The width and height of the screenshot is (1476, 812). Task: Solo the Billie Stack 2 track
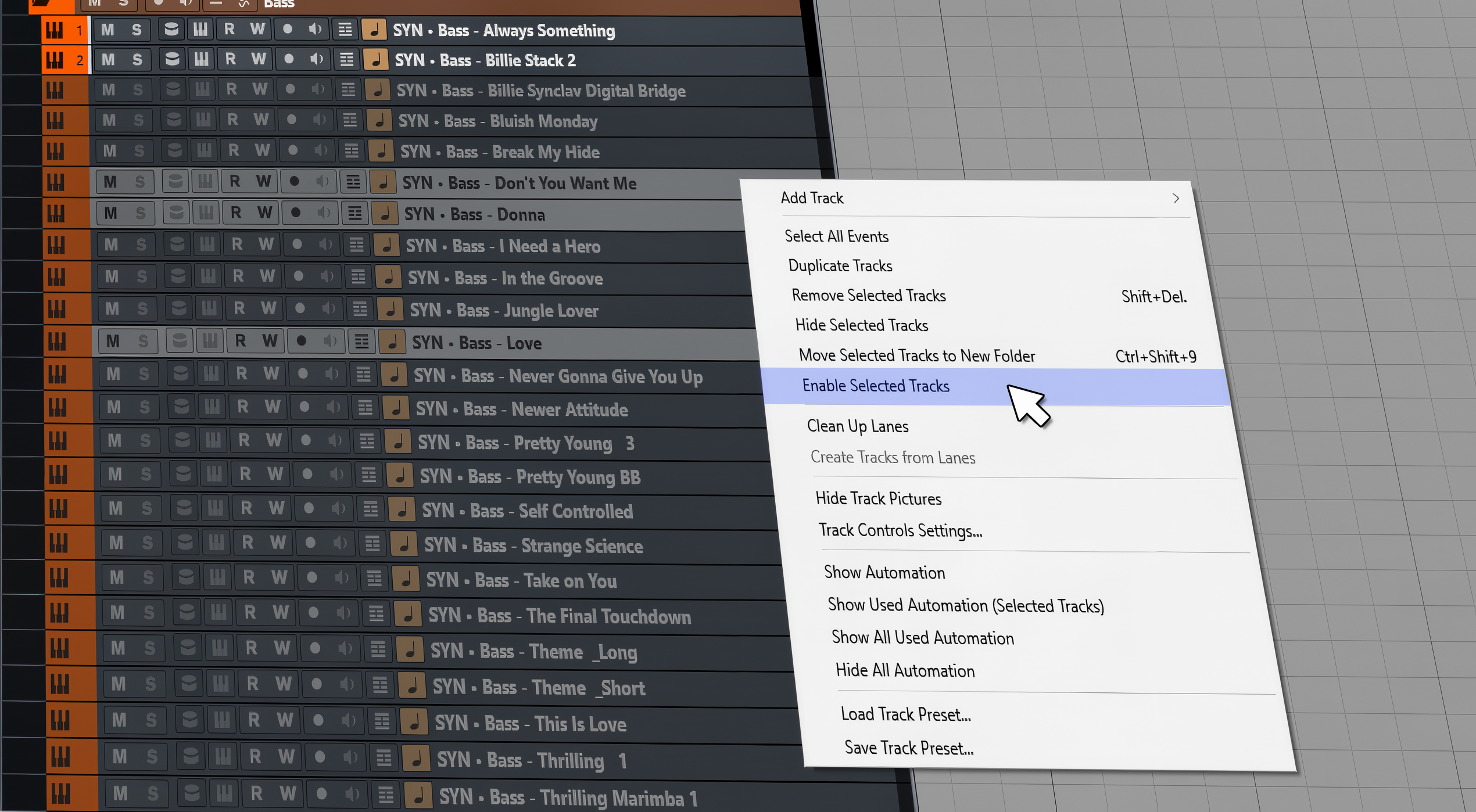pyautogui.click(x=137, y=60)
